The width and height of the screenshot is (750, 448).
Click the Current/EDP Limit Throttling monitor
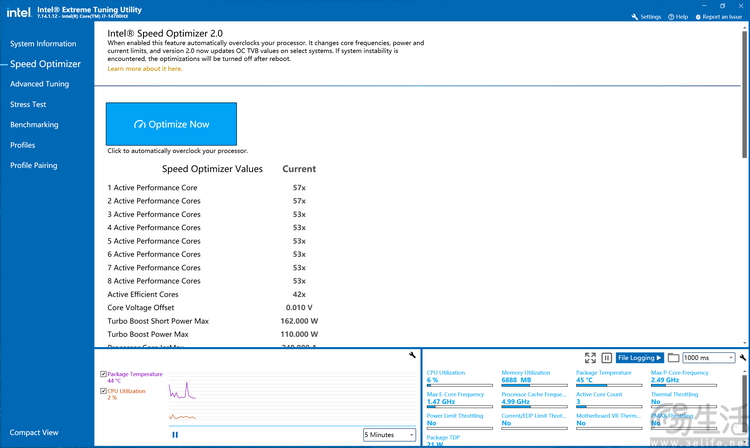tap(534, 421)
